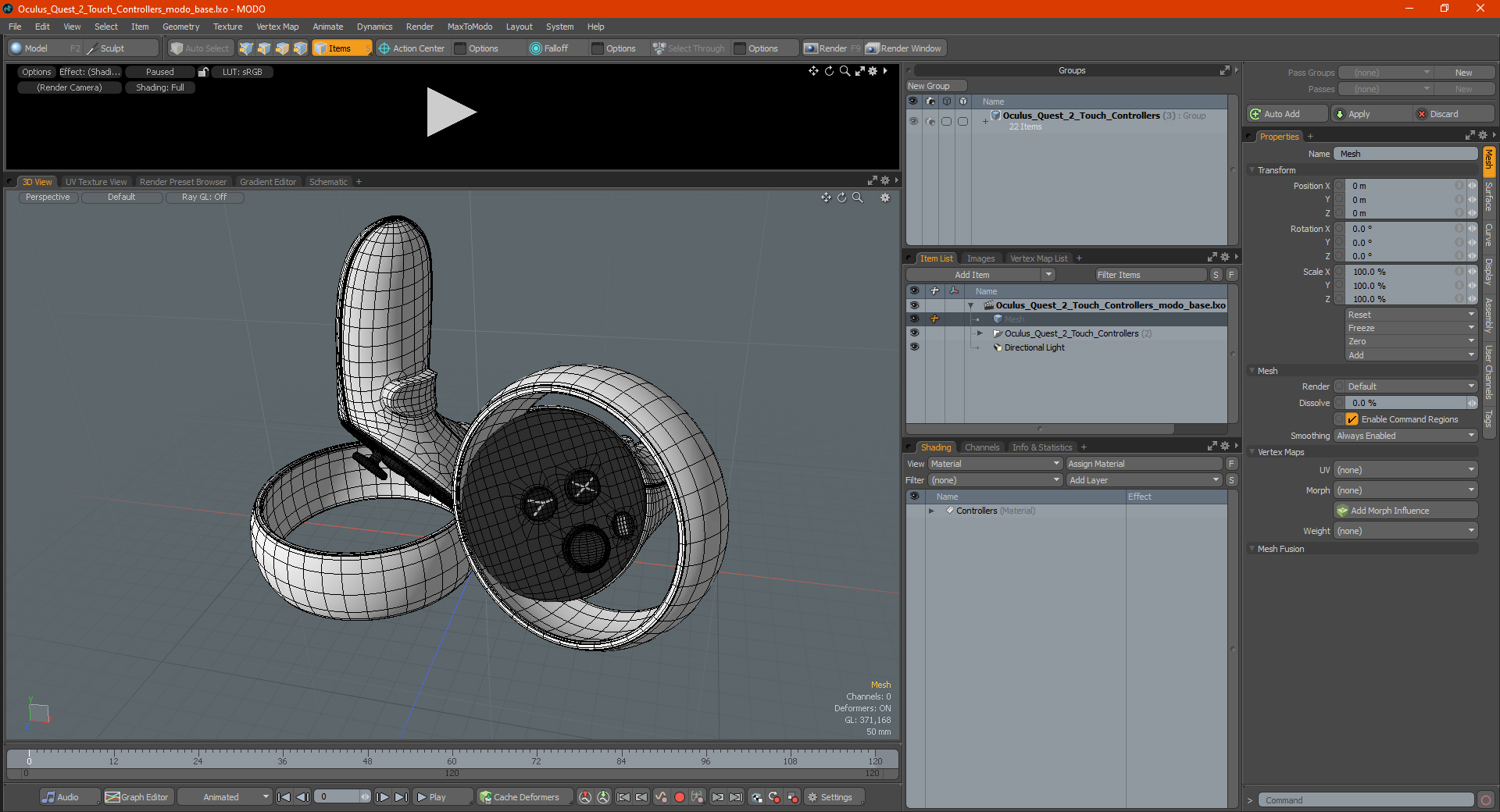Click 3D viewport pan move icon
The width and height of the screenshot is (1500, 812).
[x=826, y=198]
